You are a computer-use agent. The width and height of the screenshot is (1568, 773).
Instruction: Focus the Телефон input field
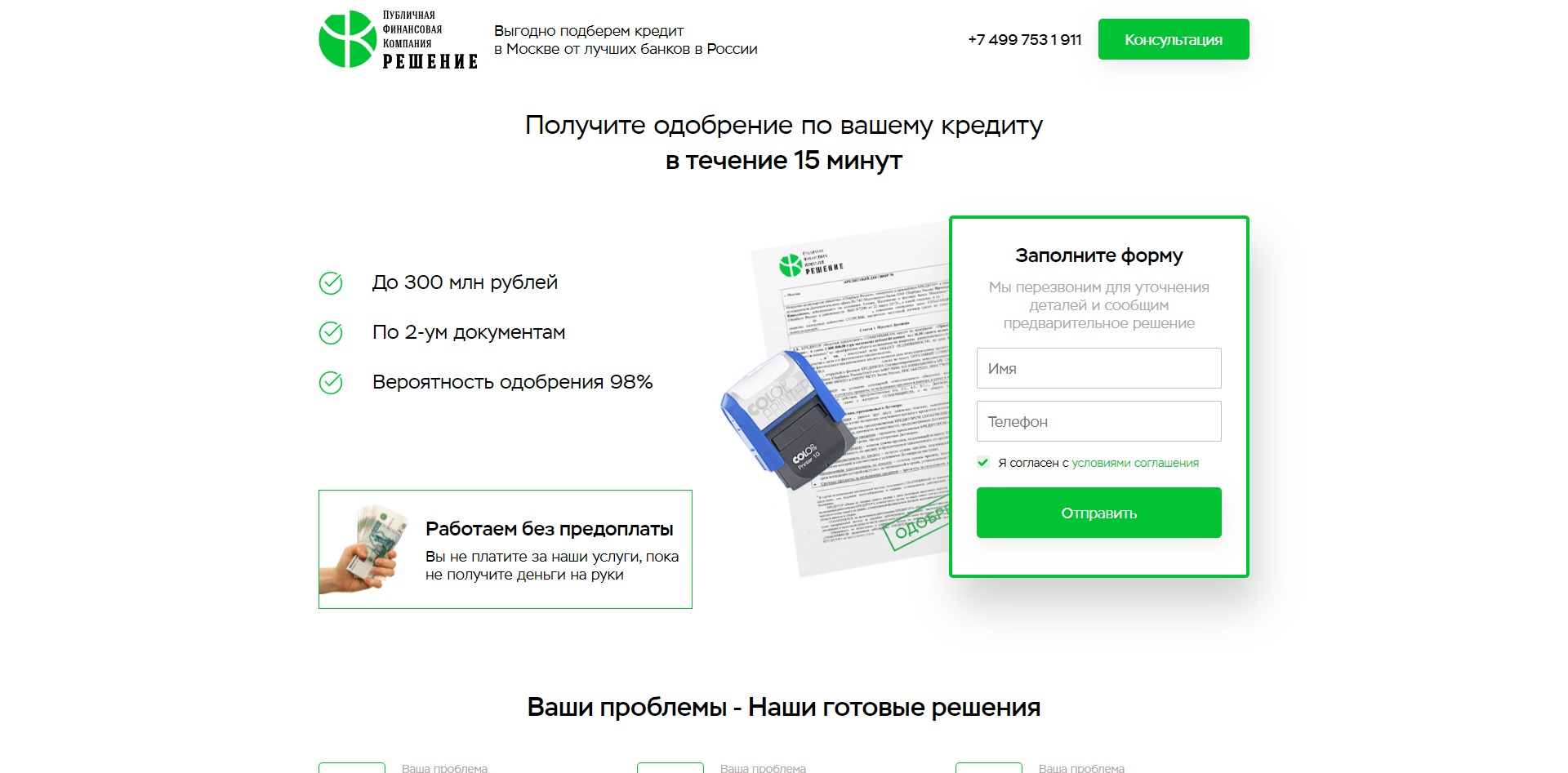1099,421
